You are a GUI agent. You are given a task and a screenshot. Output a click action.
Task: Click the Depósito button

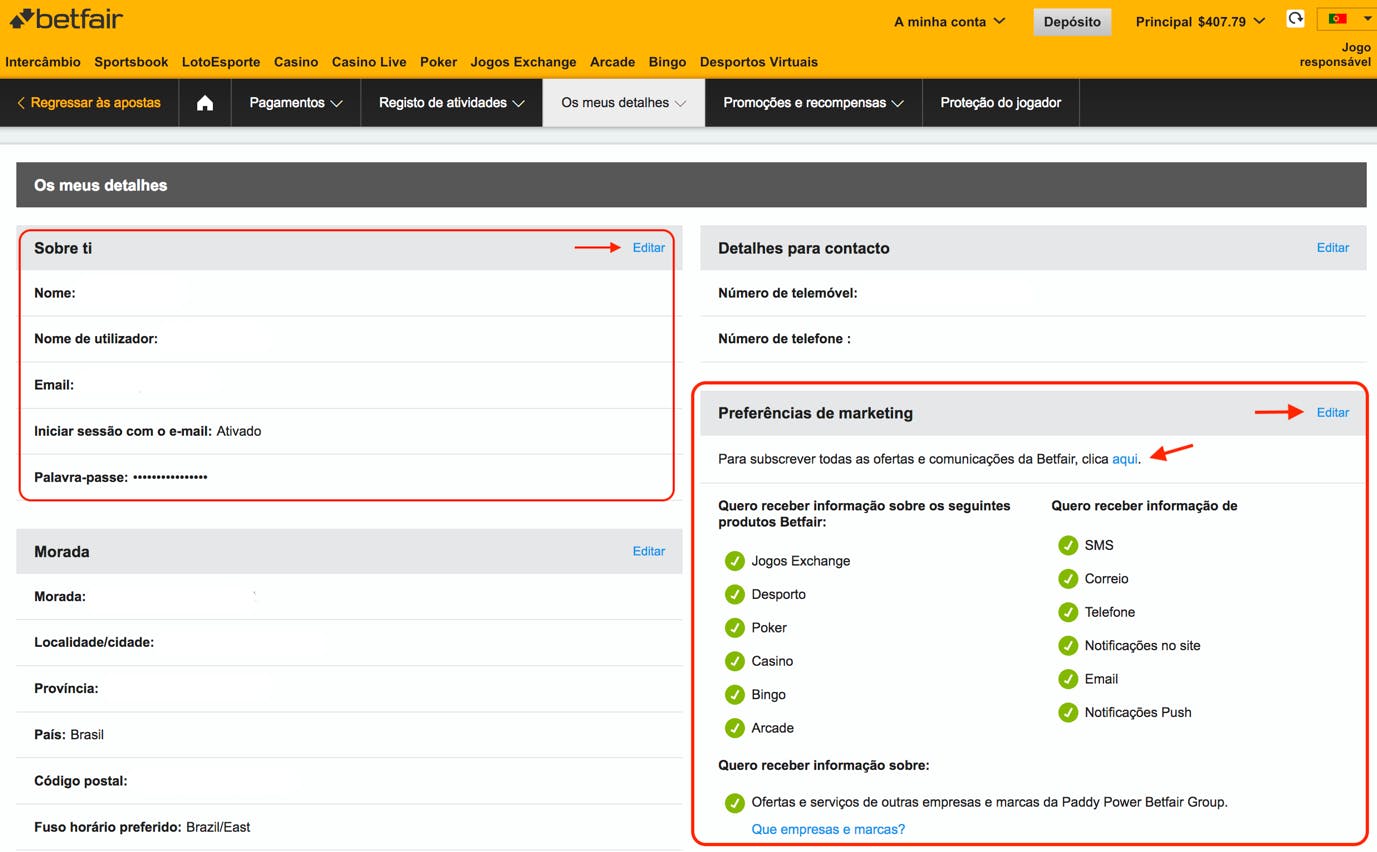click(1071, 22)
